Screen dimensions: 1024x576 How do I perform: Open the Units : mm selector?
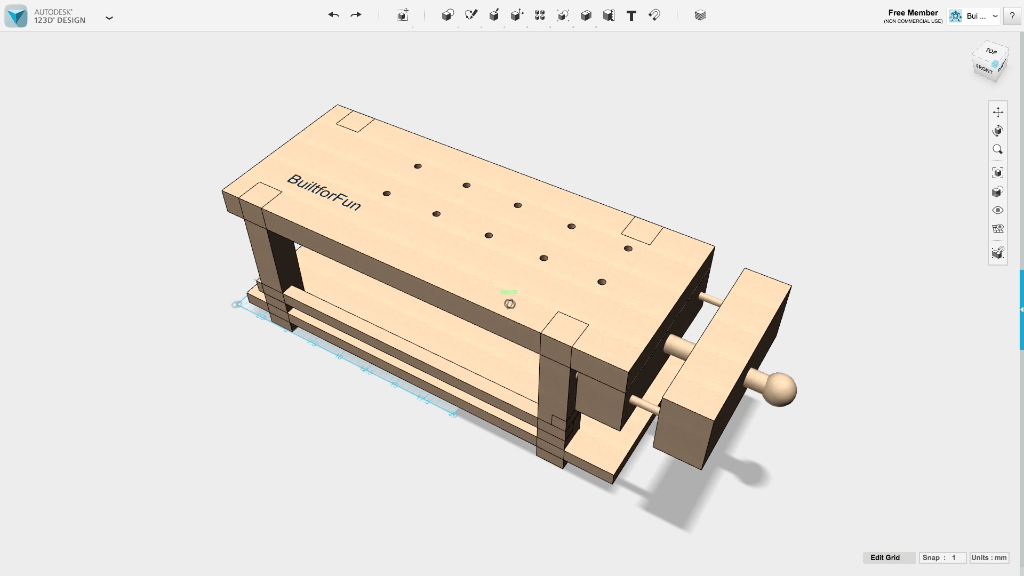point(989,558)
